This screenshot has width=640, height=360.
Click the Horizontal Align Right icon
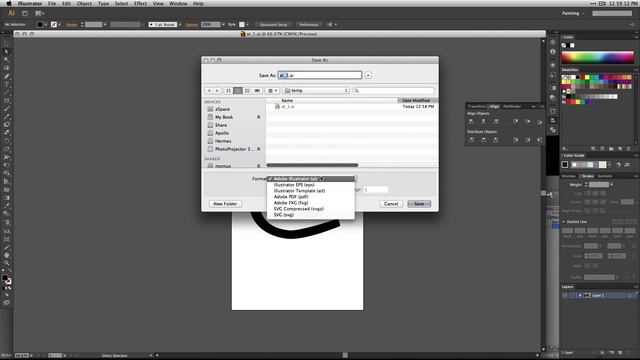(x=496, y=122)
